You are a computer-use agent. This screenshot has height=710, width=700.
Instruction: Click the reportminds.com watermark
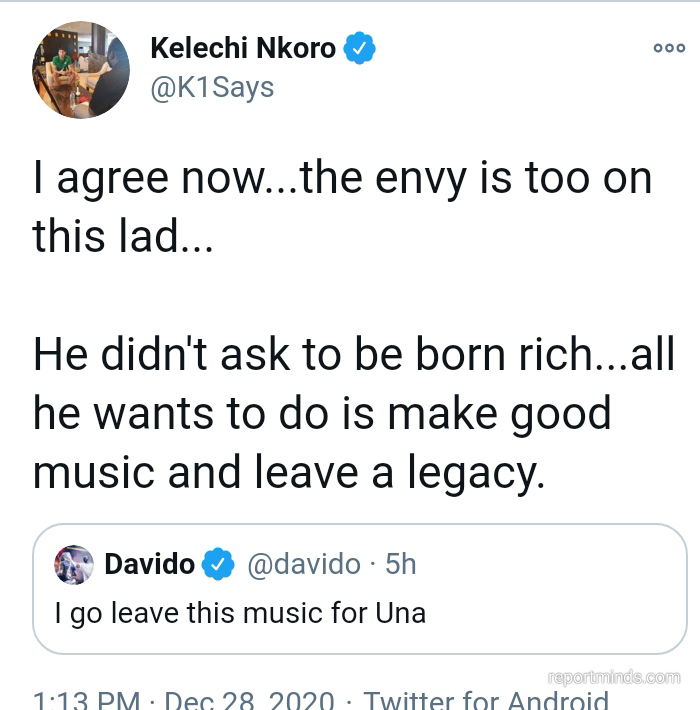pos(614,677)
